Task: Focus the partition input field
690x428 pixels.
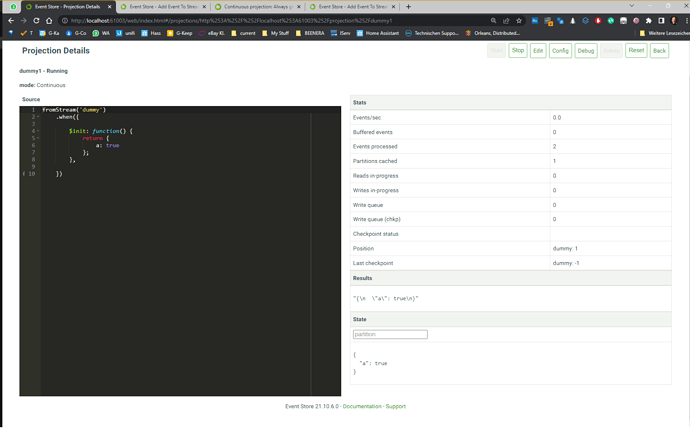Action: tap(390, 334)
